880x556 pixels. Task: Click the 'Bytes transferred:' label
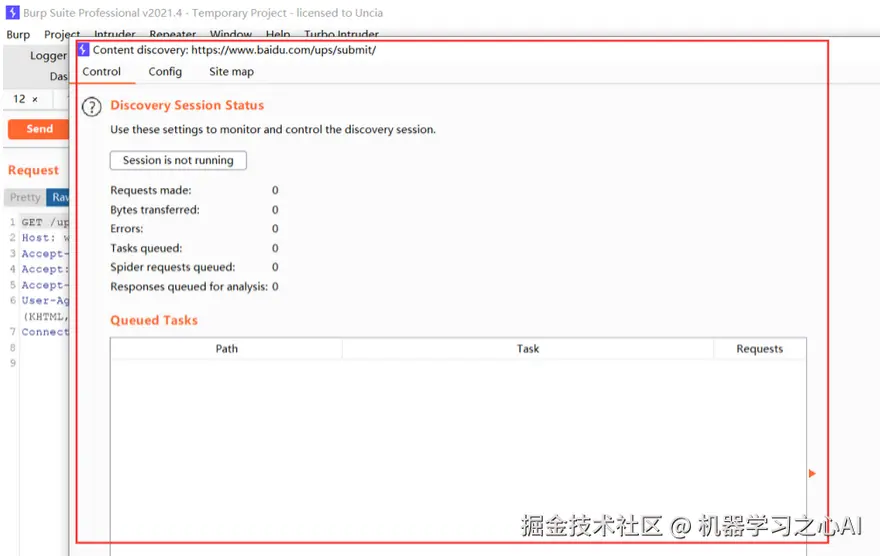154,210
